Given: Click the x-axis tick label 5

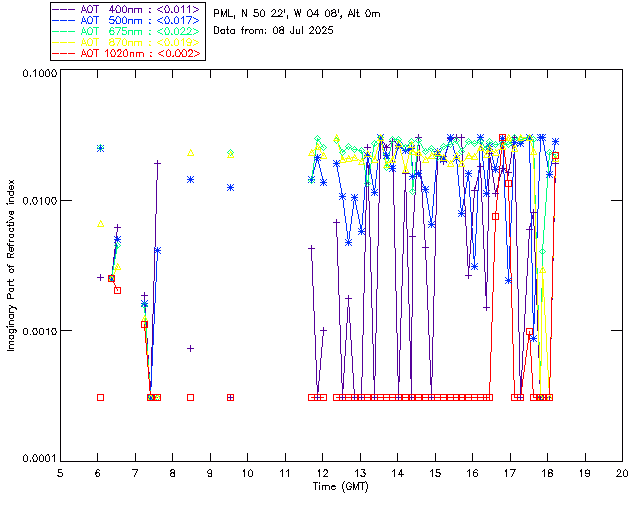Looking at the screenshot, I should 60,472.
